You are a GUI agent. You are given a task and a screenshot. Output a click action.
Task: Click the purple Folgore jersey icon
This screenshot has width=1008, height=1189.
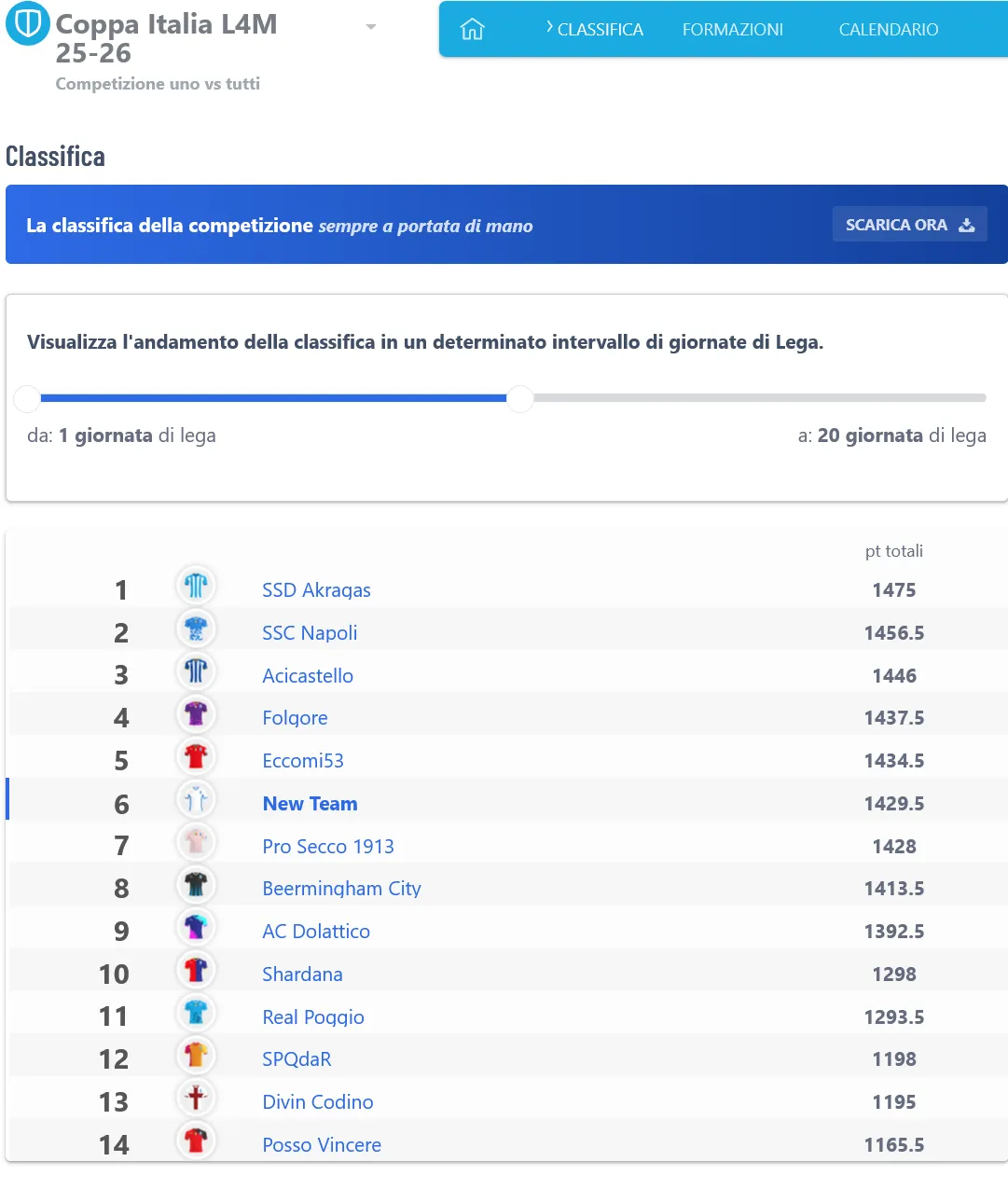point(196,714)
